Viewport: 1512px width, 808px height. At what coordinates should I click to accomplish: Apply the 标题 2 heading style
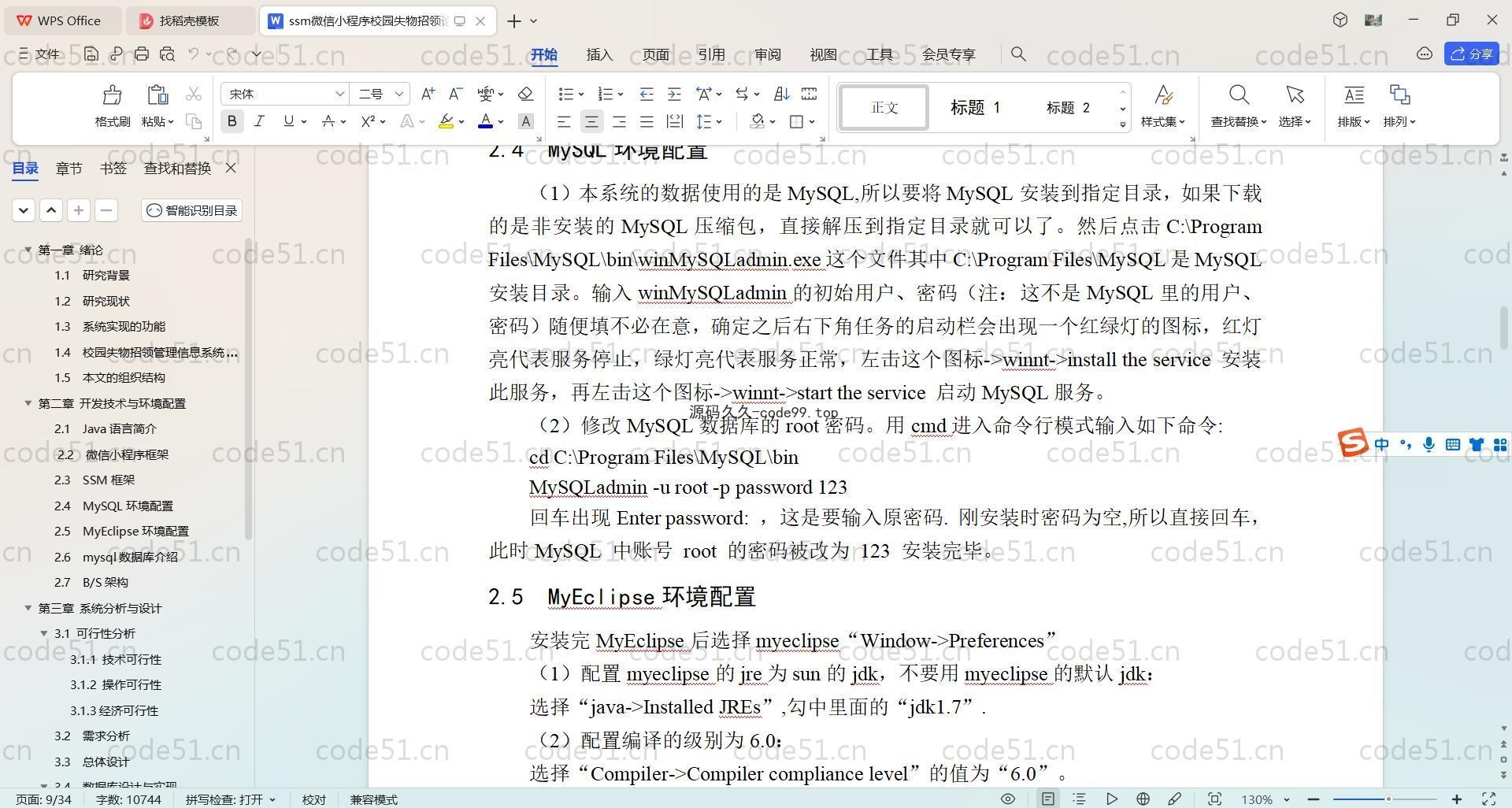click(x=1068, y=108)
